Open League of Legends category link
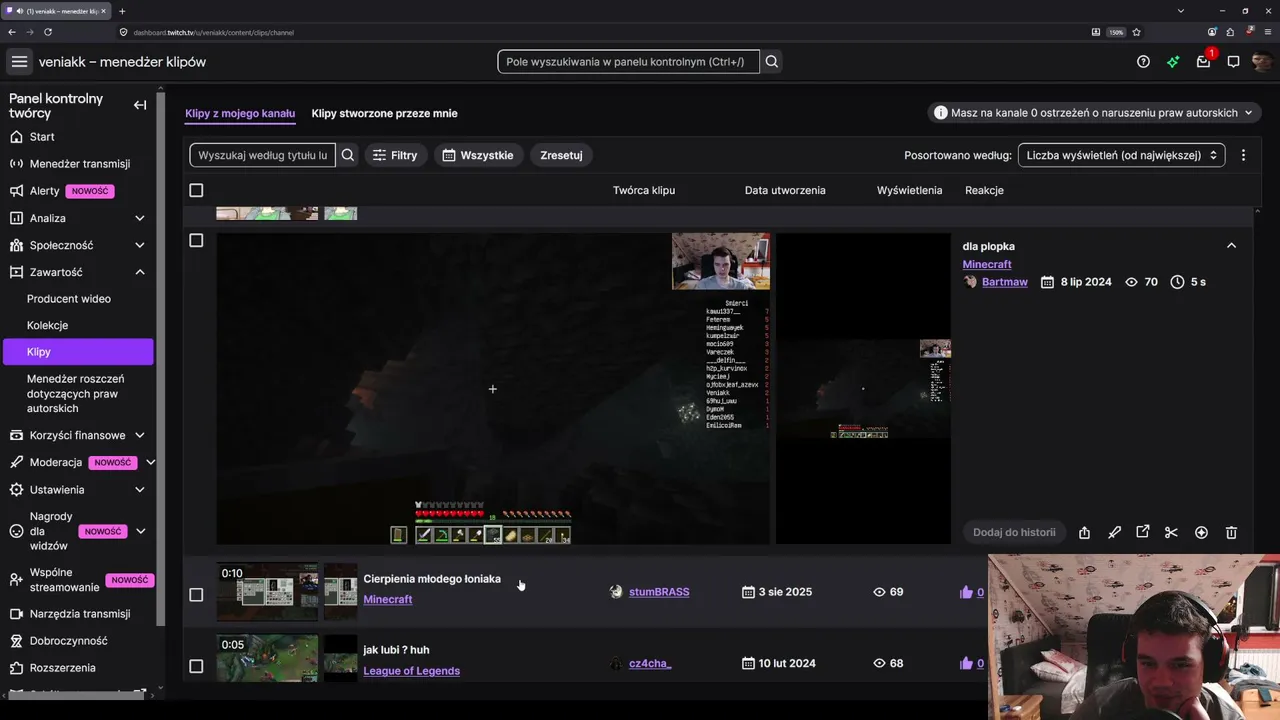Screen dimensions: 1280x720 (x=412, y=671)
